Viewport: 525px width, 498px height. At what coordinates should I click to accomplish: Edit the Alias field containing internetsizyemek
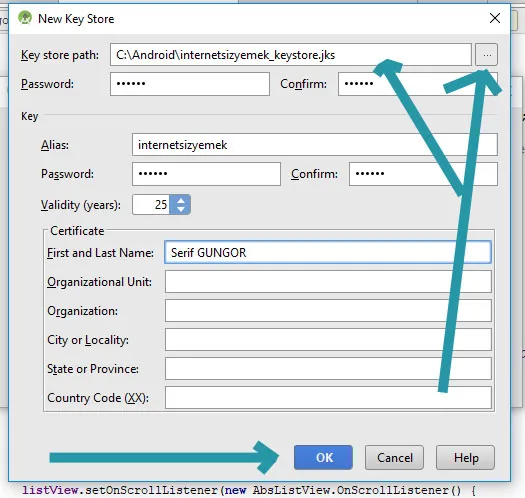pyautogui.click(x=315, y=145)
